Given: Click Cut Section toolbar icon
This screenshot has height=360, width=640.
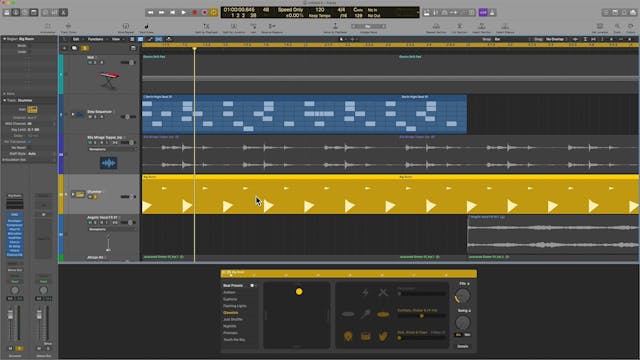Looking at the screenshot, I should 460,28.
